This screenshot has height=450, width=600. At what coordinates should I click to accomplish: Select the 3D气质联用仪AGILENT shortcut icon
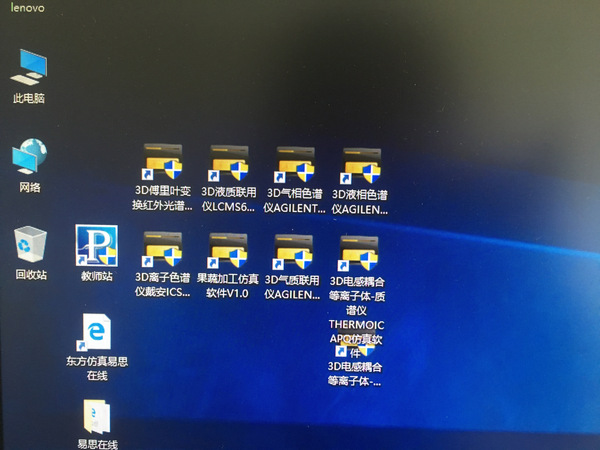294,250
